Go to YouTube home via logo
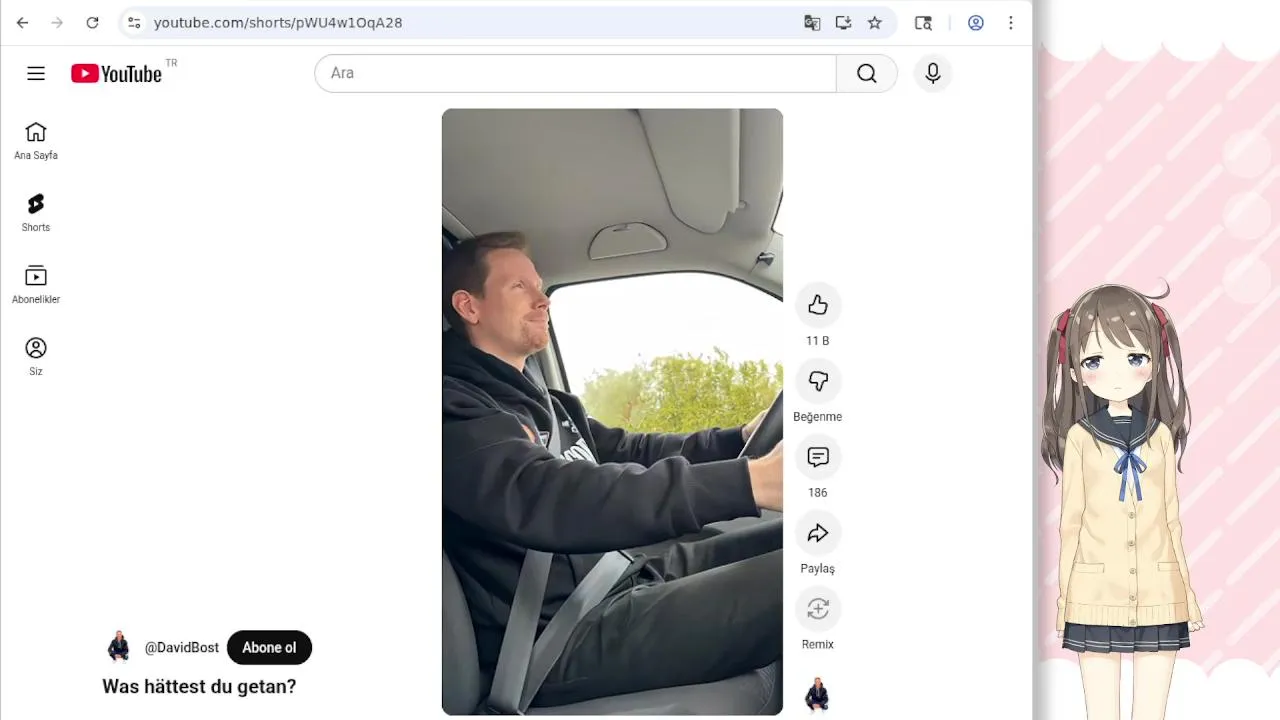 [116, 73]
